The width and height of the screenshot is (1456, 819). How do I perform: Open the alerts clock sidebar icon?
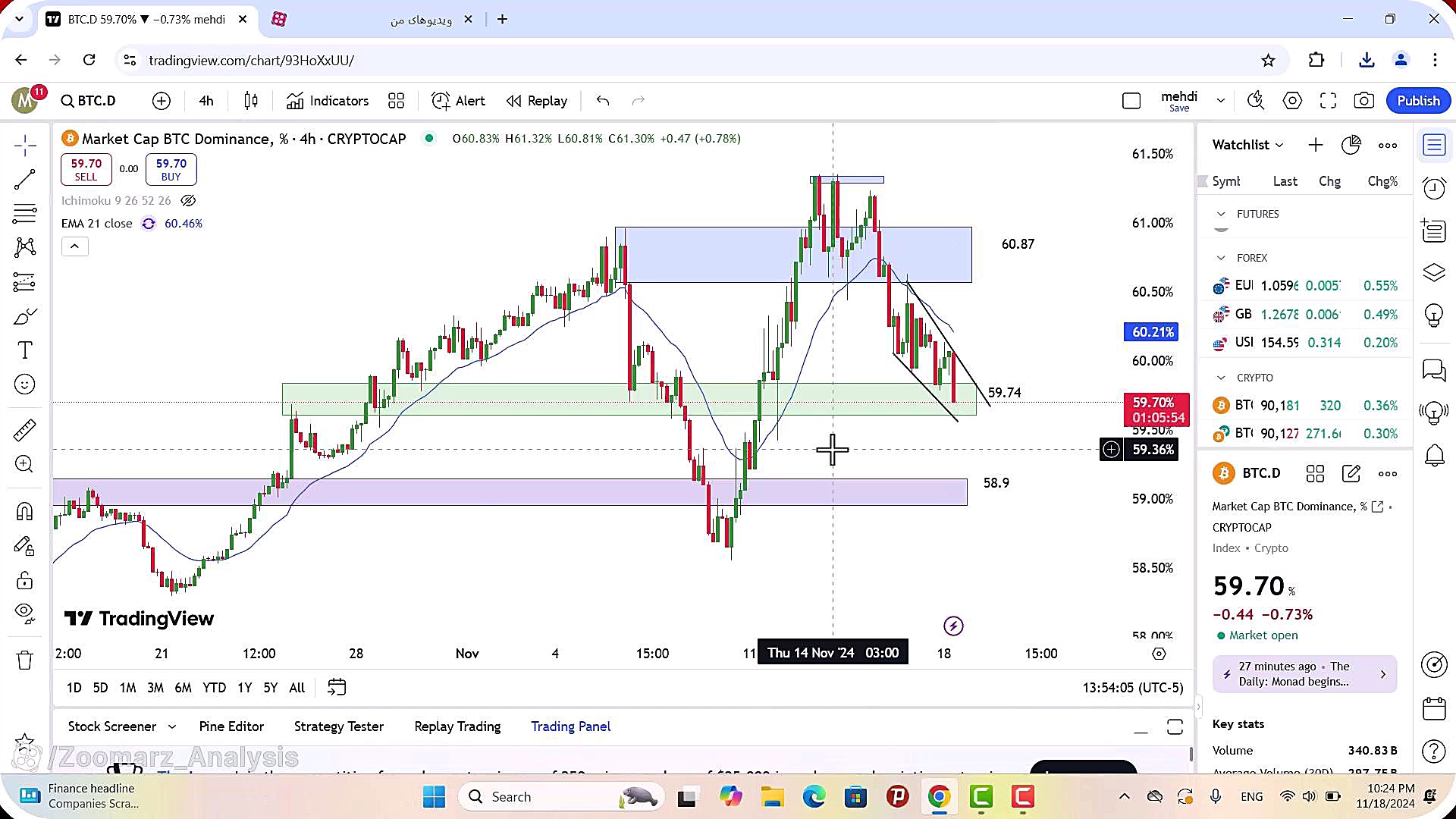pyautogui.click(x=1434, y=187)
